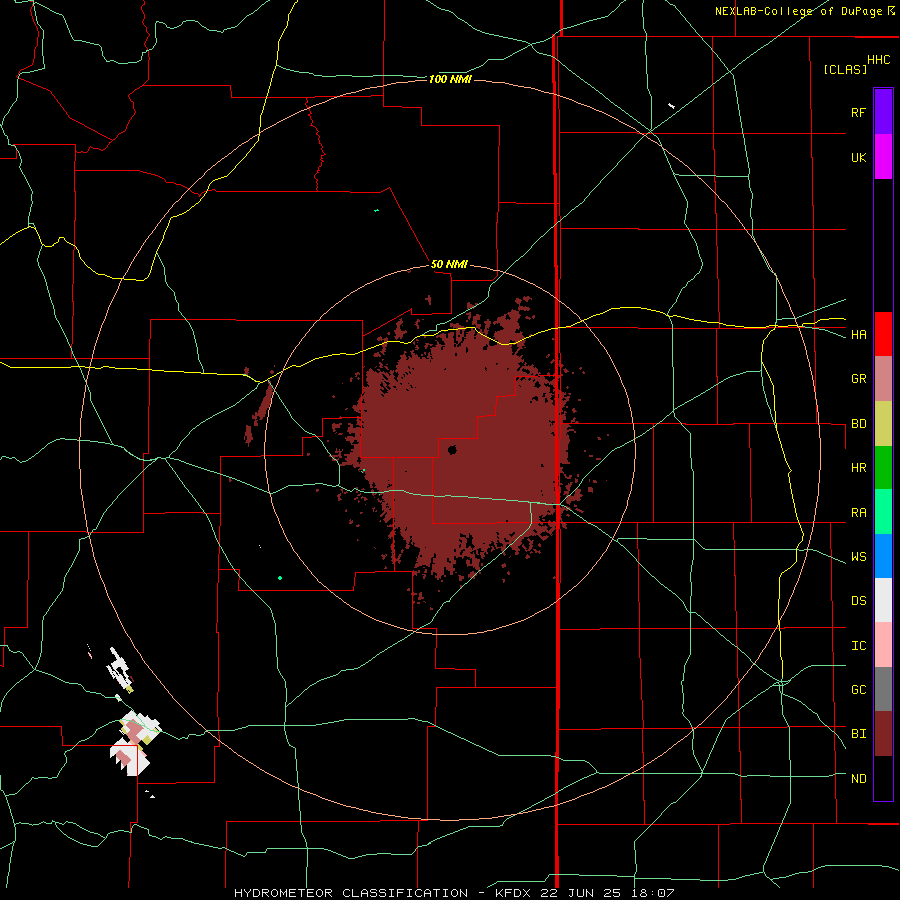Click the [CLAS] units label
This screenshot has height=900, width=900.
[845, 69]
